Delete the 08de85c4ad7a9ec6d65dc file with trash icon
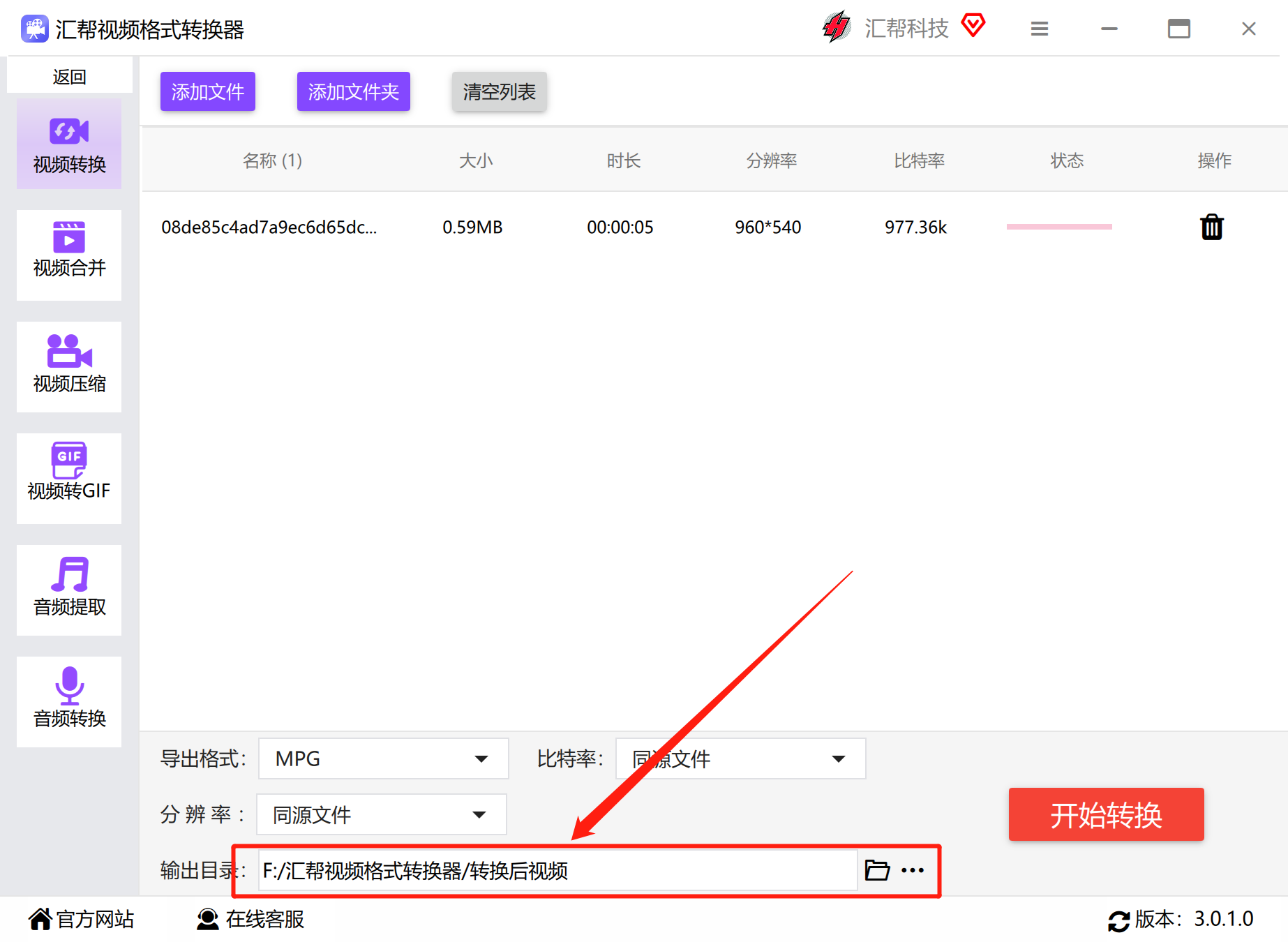 click(x=1212, y=227)
